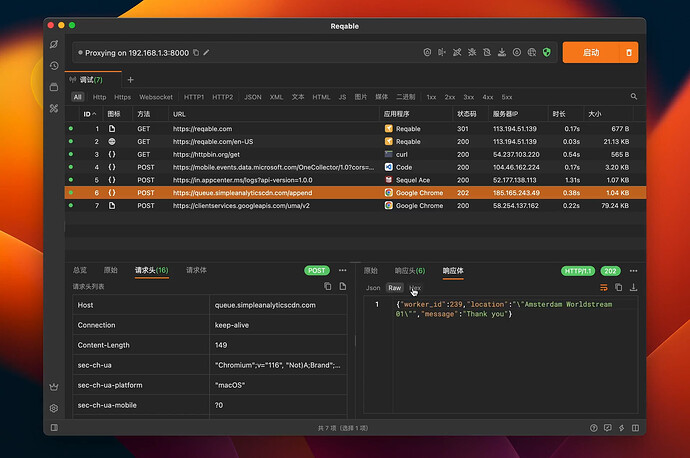Click the crown premium icon in sidebar
Image resolution: width=690 pixels, height=458 pixels.
click(54, 387)
